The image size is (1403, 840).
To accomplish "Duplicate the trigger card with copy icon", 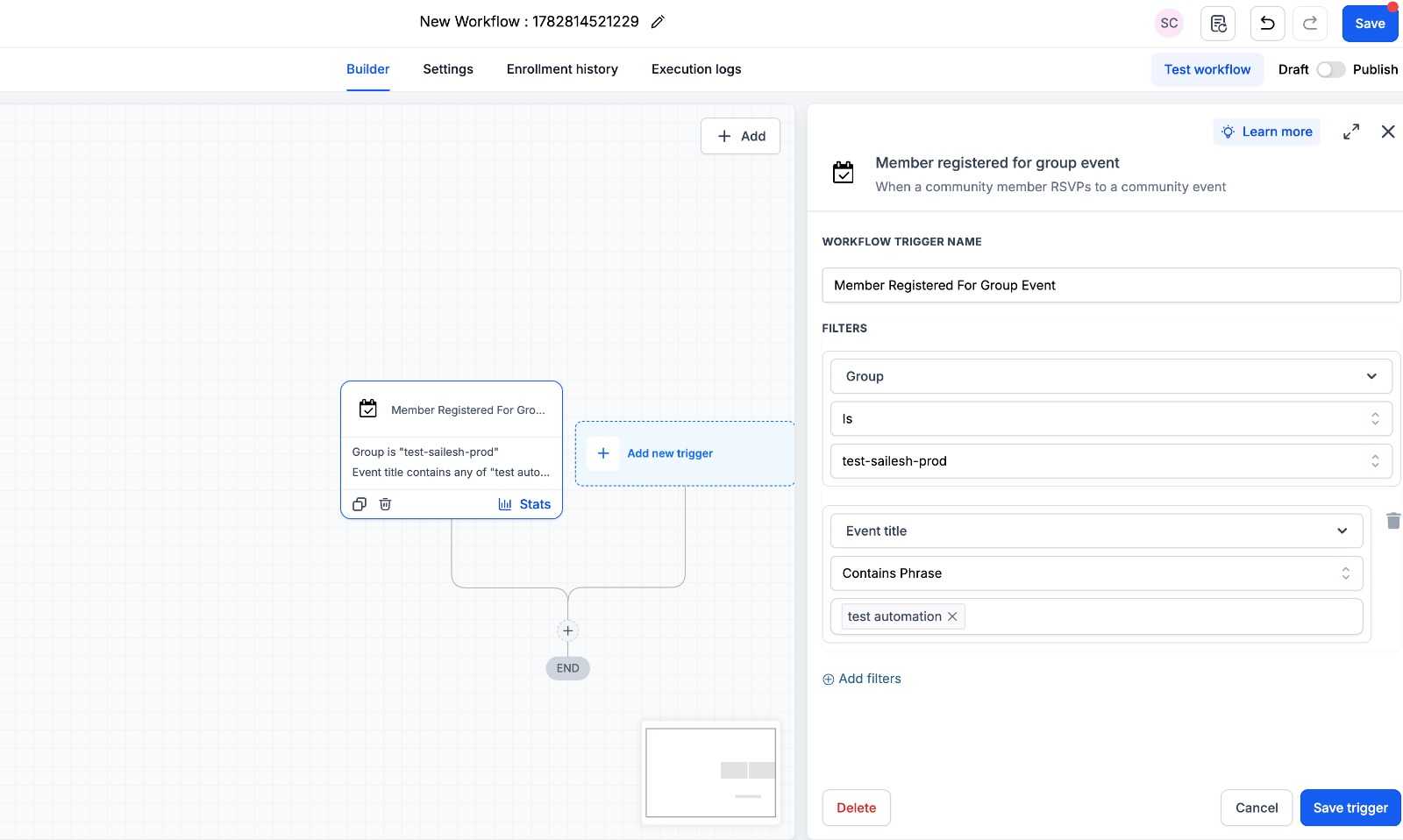I will [x=360, y=504].
